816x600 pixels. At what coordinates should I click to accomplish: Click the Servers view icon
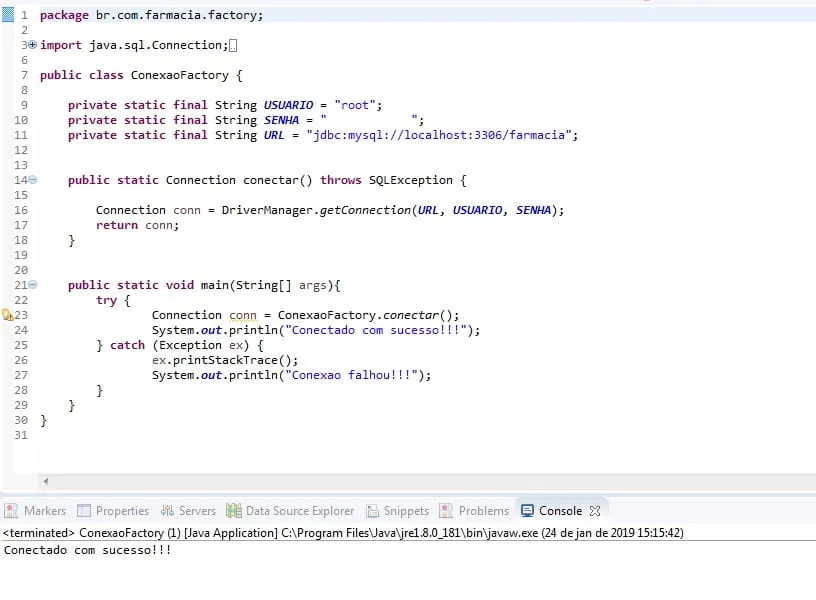[x=167, y=510]
